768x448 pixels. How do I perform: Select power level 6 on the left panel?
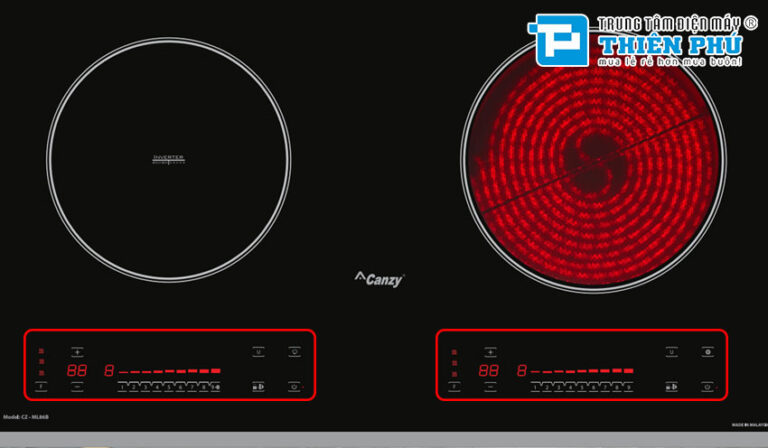180,387
